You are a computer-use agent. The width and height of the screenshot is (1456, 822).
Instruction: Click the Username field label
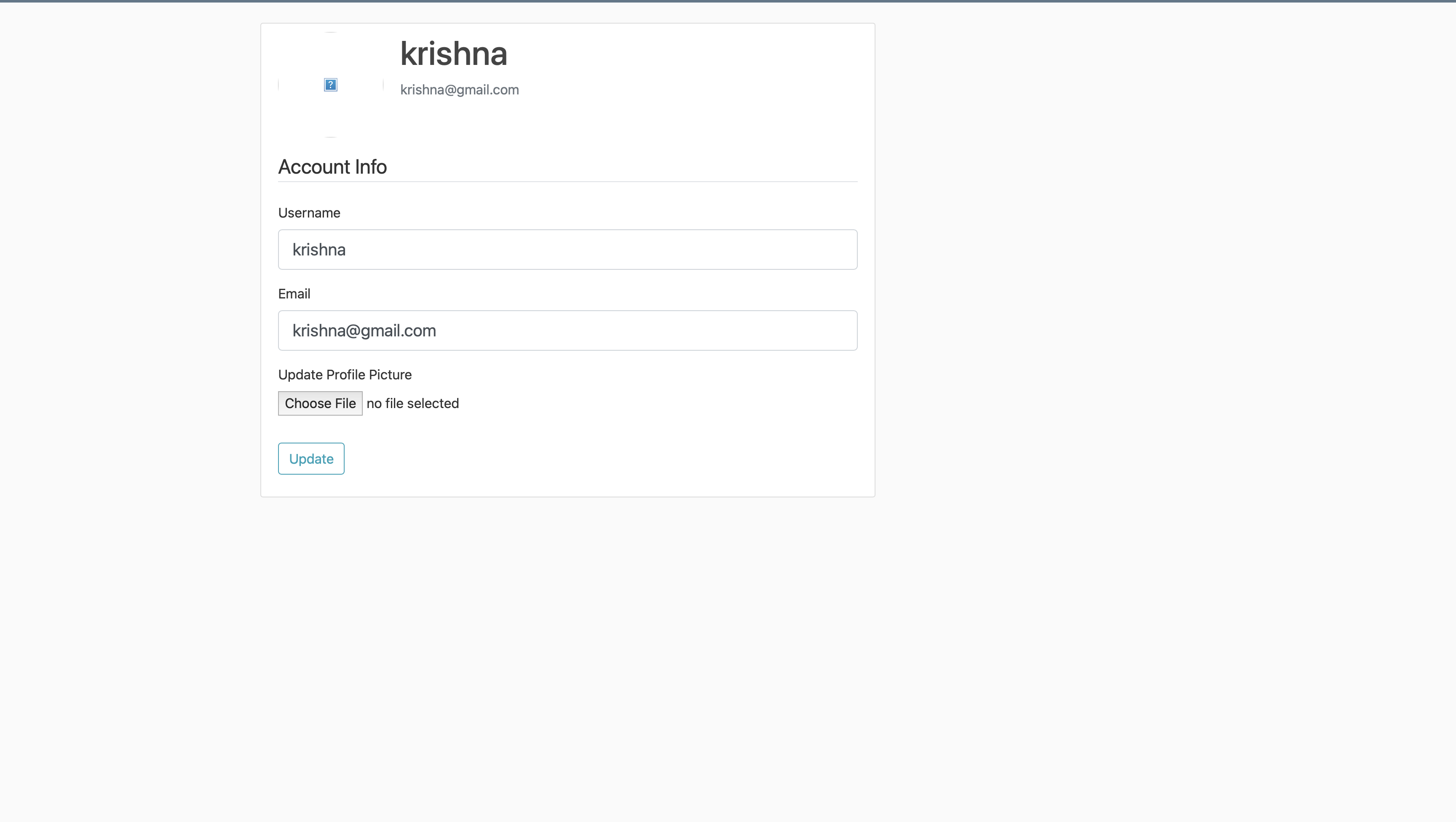tap(309, 213)
